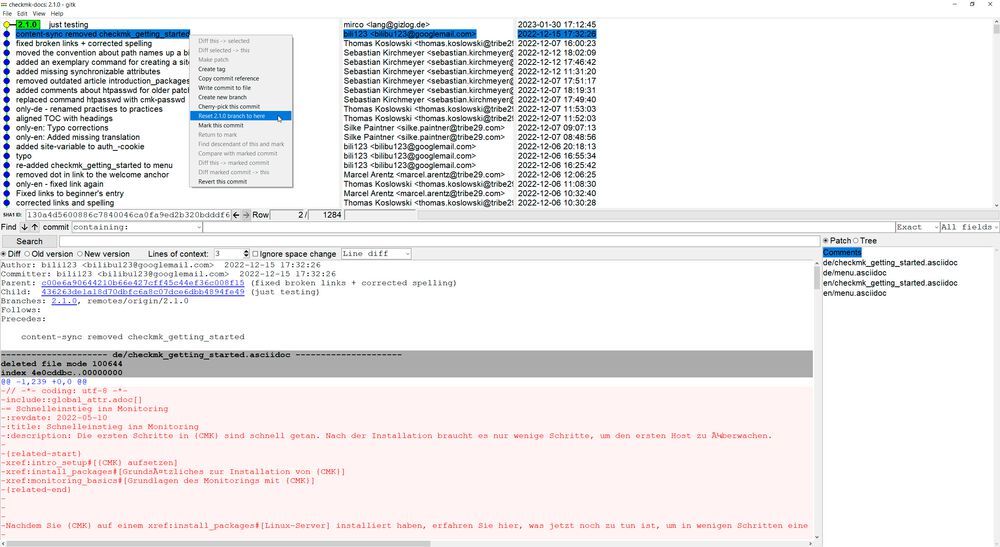Viewport: 1000px width, 547px height.
Task: Select the New version radio button
Action: click(80, 254)
